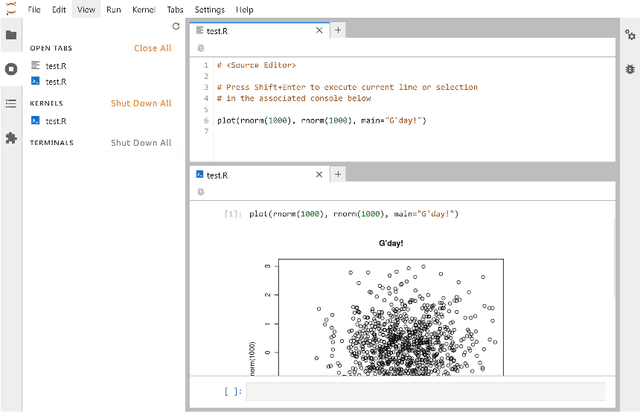Open the debugger bug icon on right sidebar

click(x=629, y=69)
